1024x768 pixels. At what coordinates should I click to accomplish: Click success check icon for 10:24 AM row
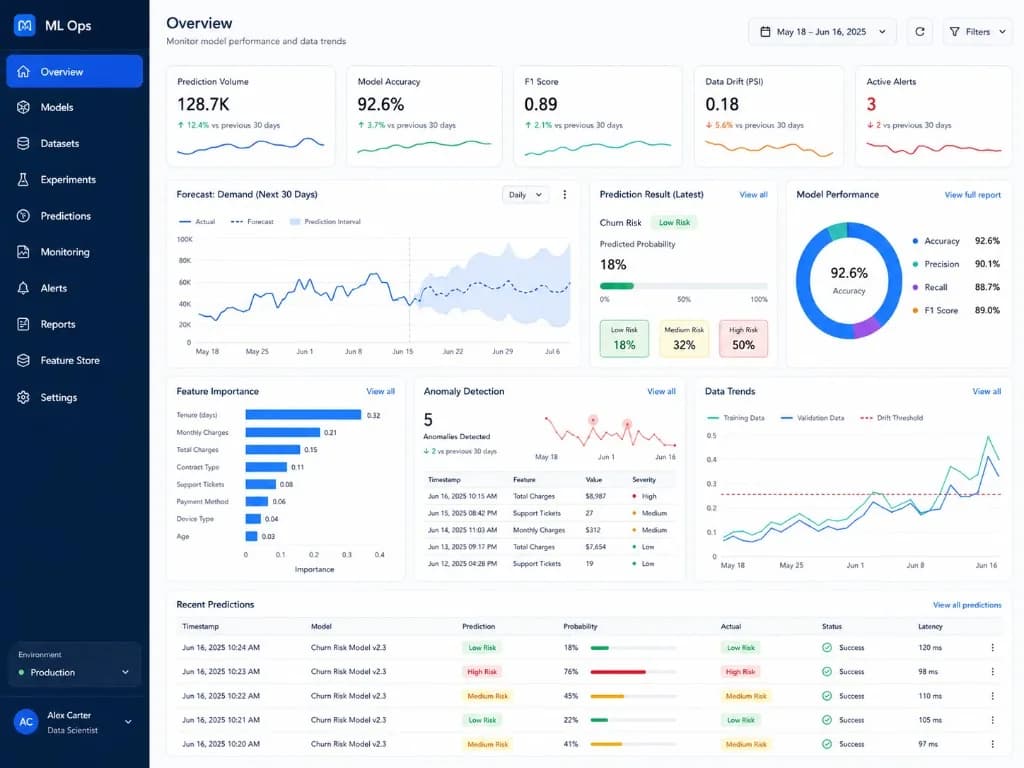[x=827, y=647]
